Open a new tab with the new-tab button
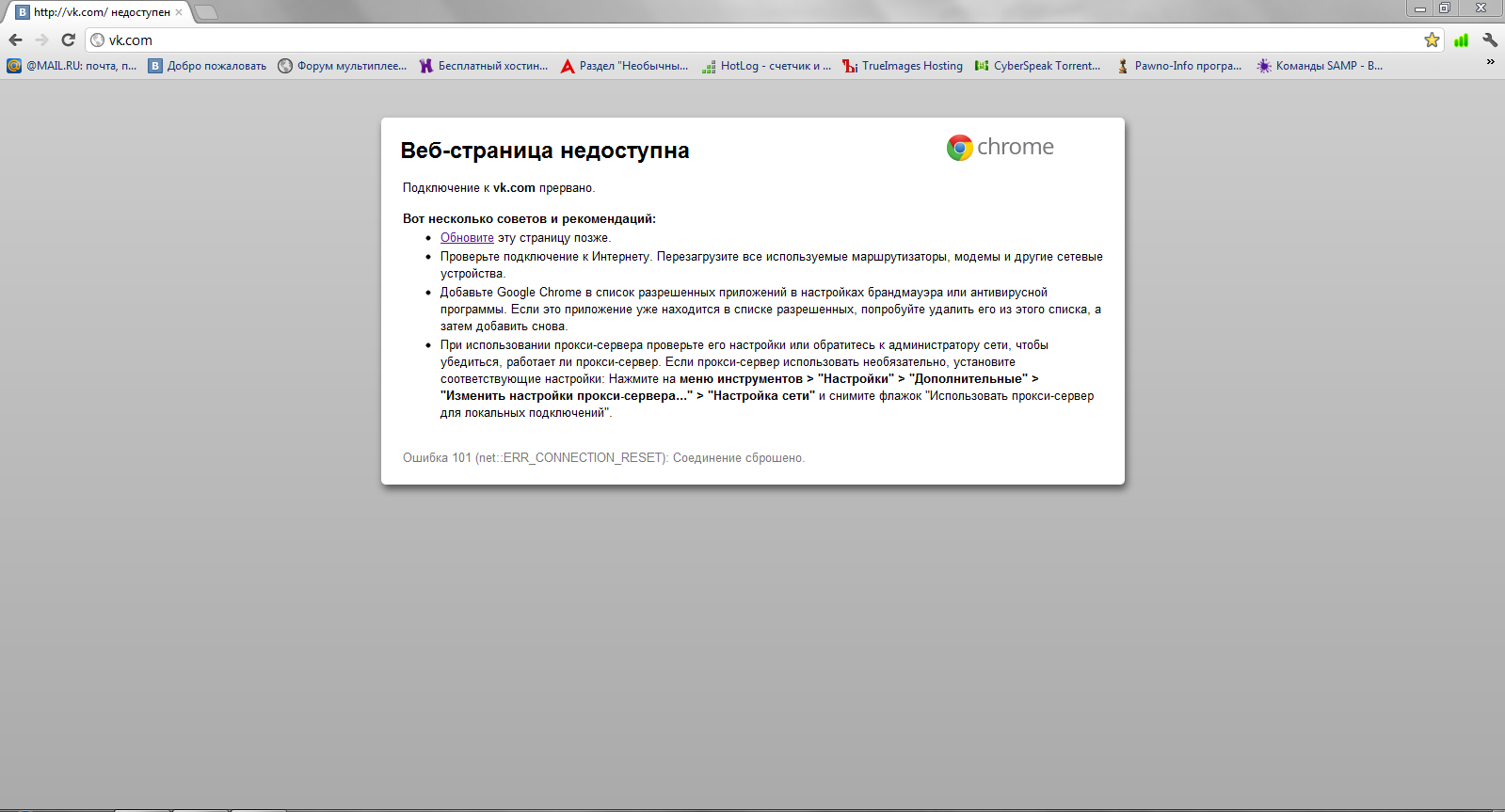The image size is (1505, 812). (x=205, y=12)
